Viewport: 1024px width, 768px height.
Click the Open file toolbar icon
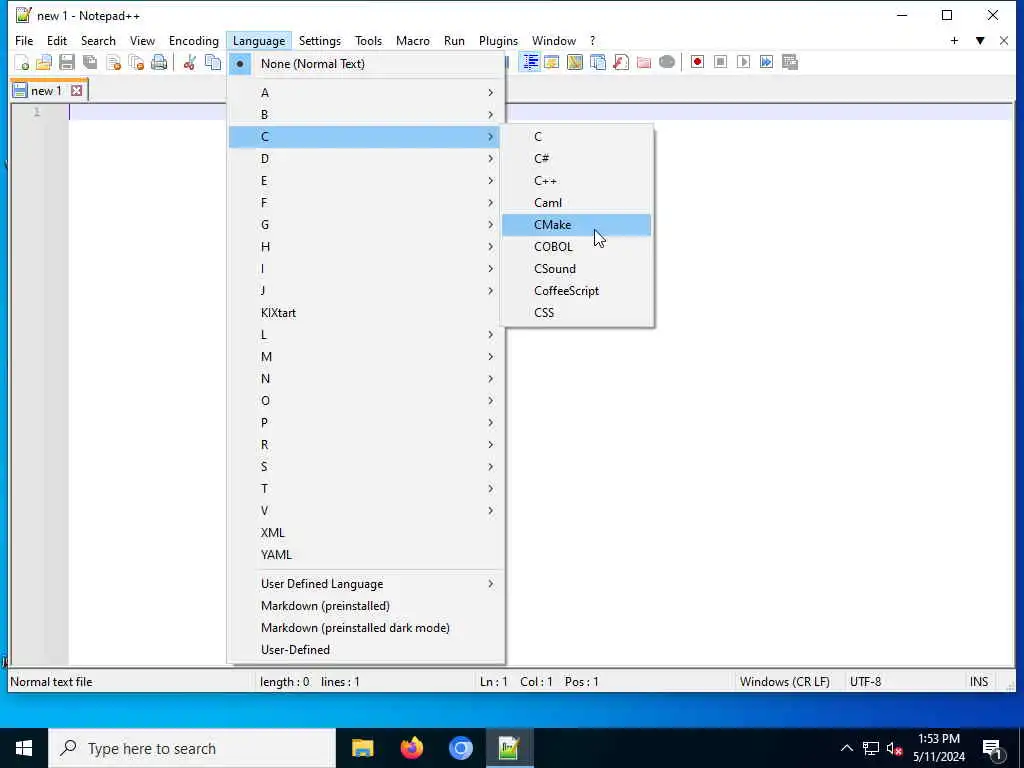(x=44, y=63)
